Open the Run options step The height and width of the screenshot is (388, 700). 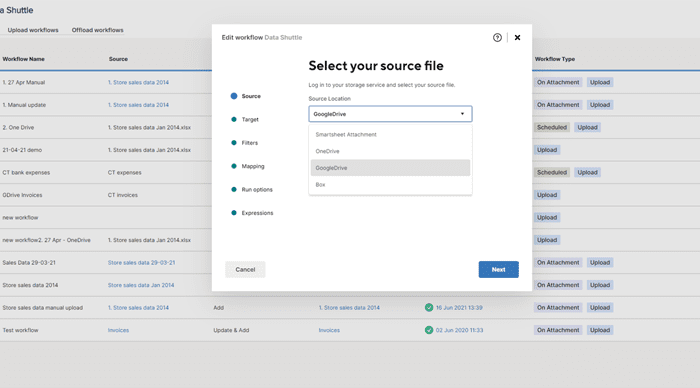[252, 190]
